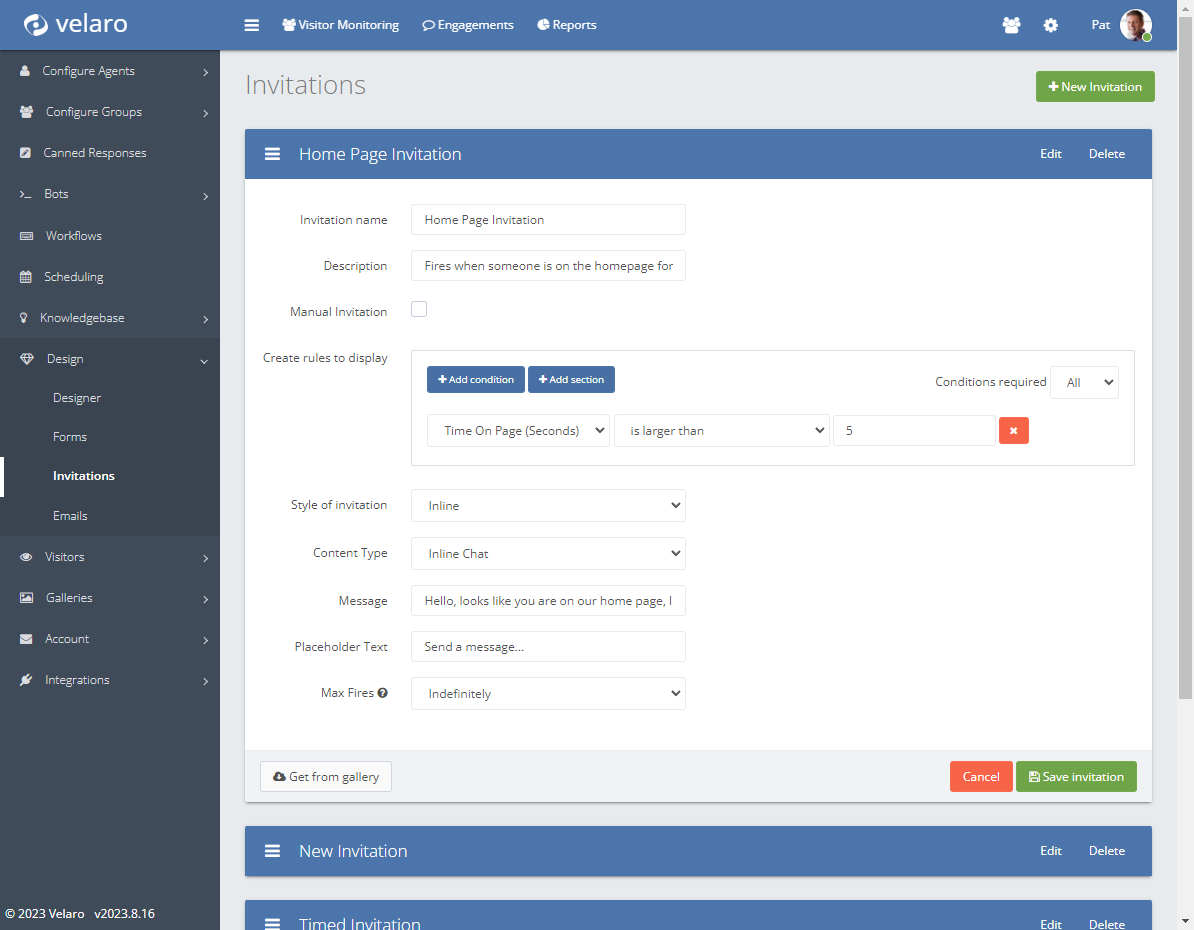Viewport: 1194px width, 930px height.
Task: Expand the Configure Agents sidebar menu
Action: pyautogui.click(x=110, y=71)
